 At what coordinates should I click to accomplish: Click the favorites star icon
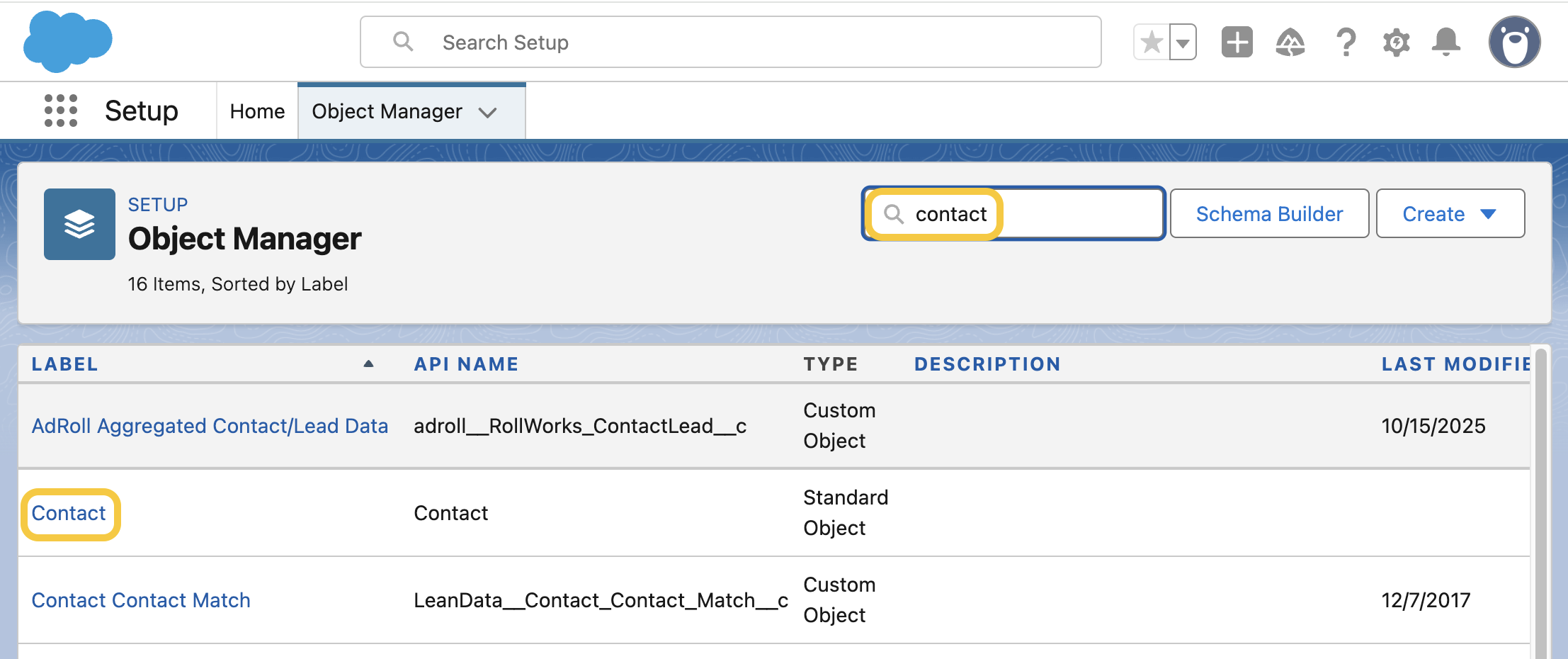1152,43
